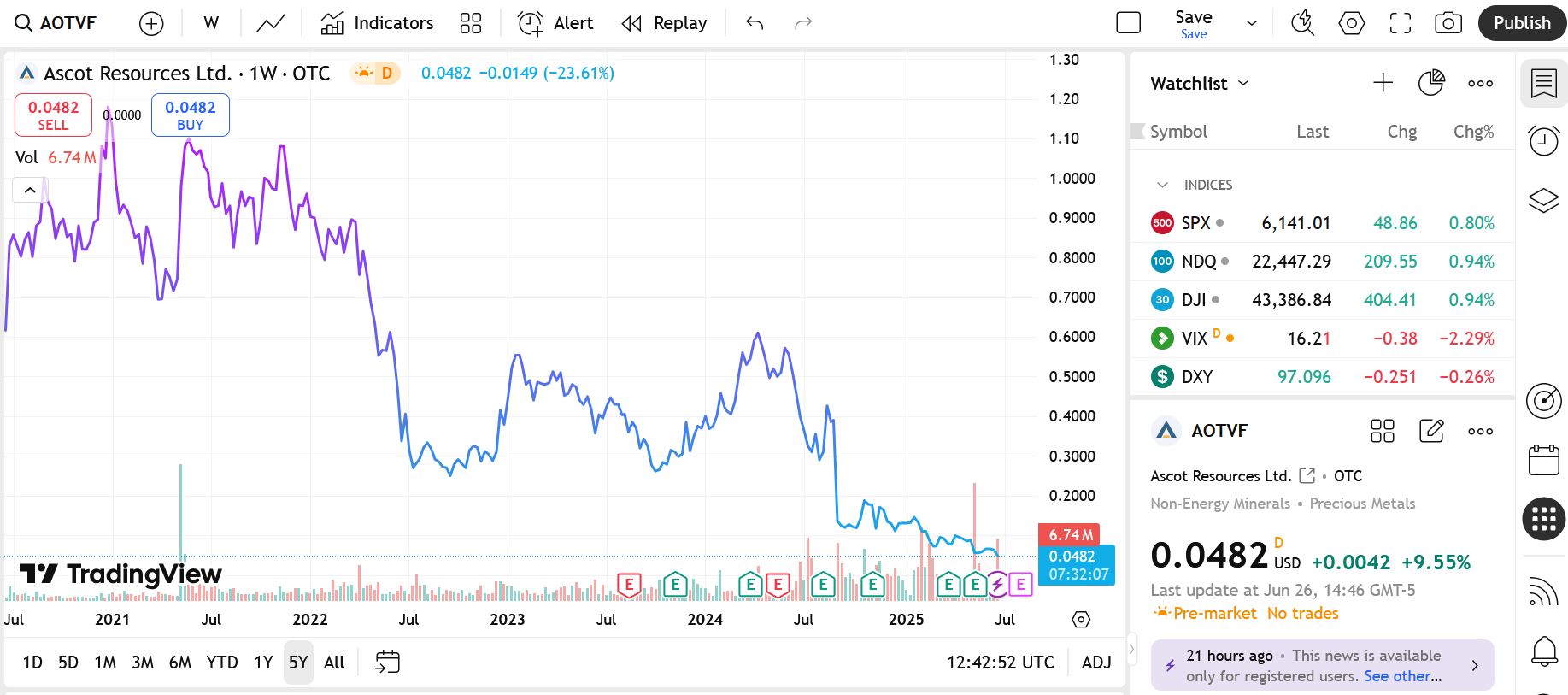Open AOTVF details grid icon
This screenshot has height=695, width=1568.
[x=1382, y=431]
